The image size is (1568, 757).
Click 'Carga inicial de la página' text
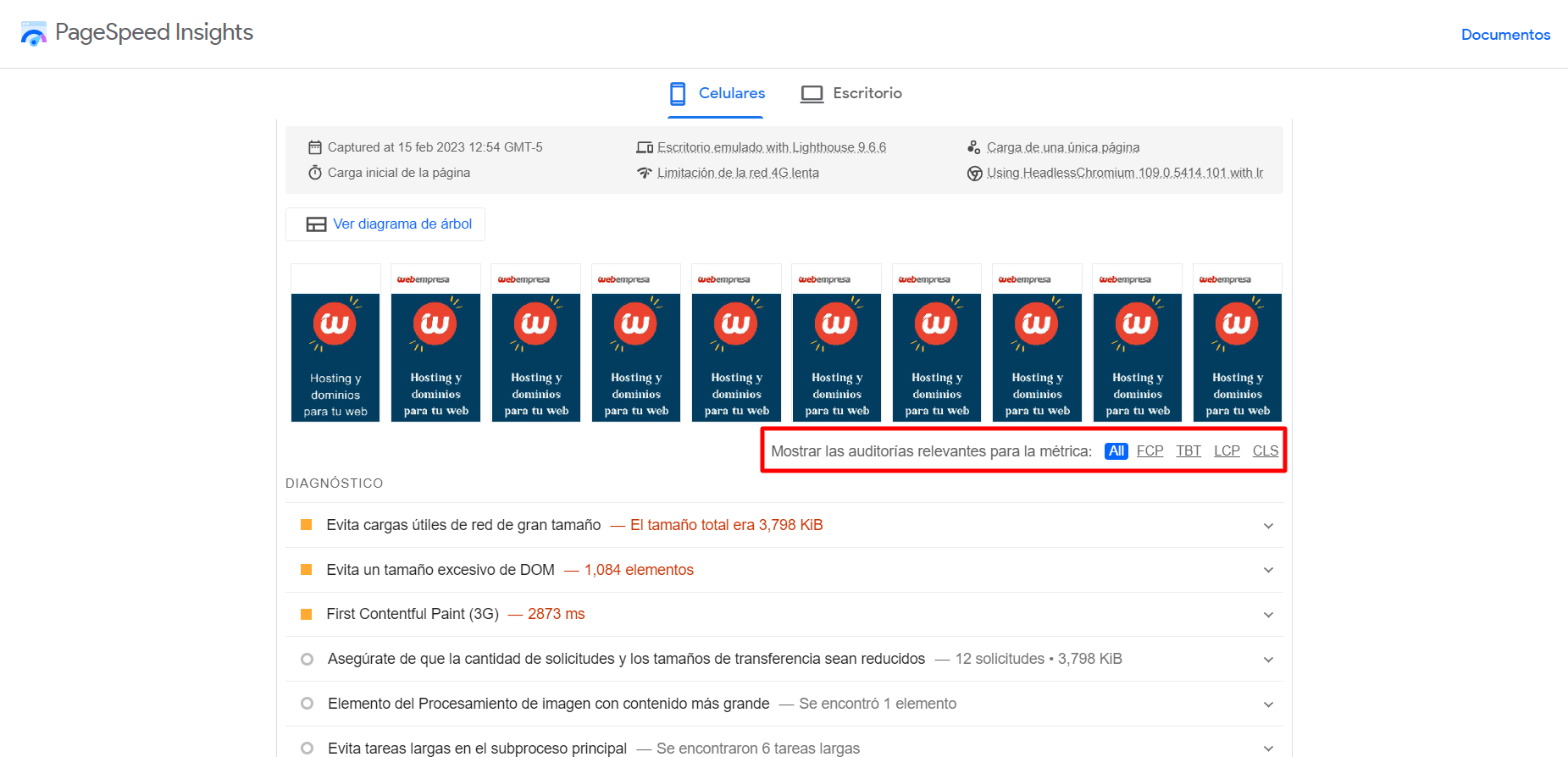coord(399,173)
